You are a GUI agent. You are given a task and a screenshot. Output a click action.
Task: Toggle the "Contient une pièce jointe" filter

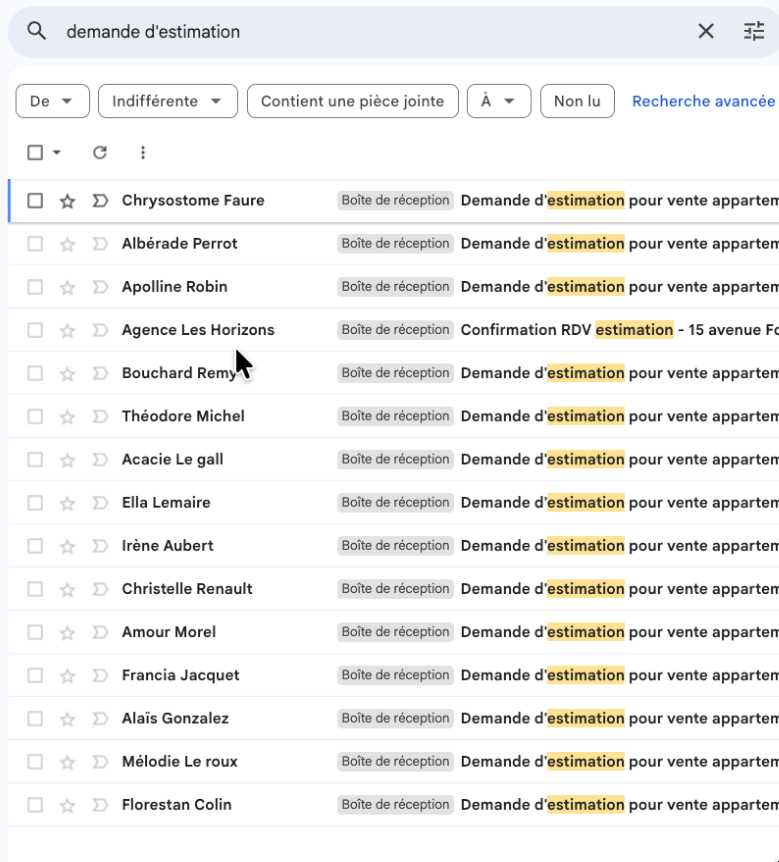click(x=352, y=101)
